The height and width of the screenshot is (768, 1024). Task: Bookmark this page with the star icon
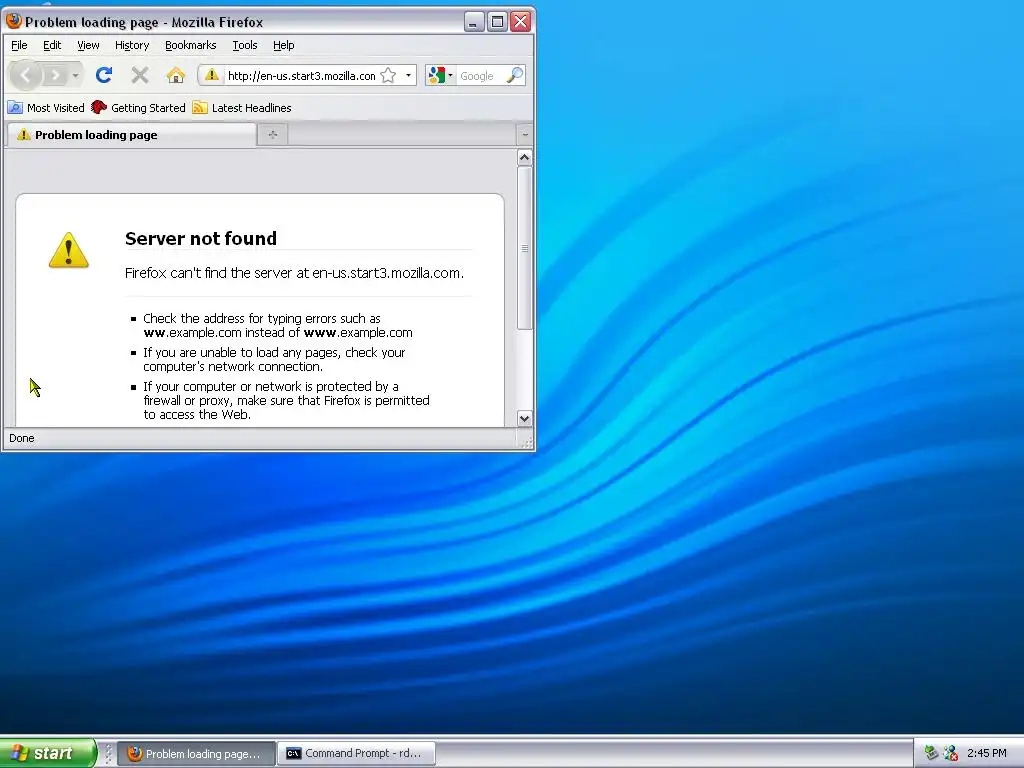coord(388,76)
